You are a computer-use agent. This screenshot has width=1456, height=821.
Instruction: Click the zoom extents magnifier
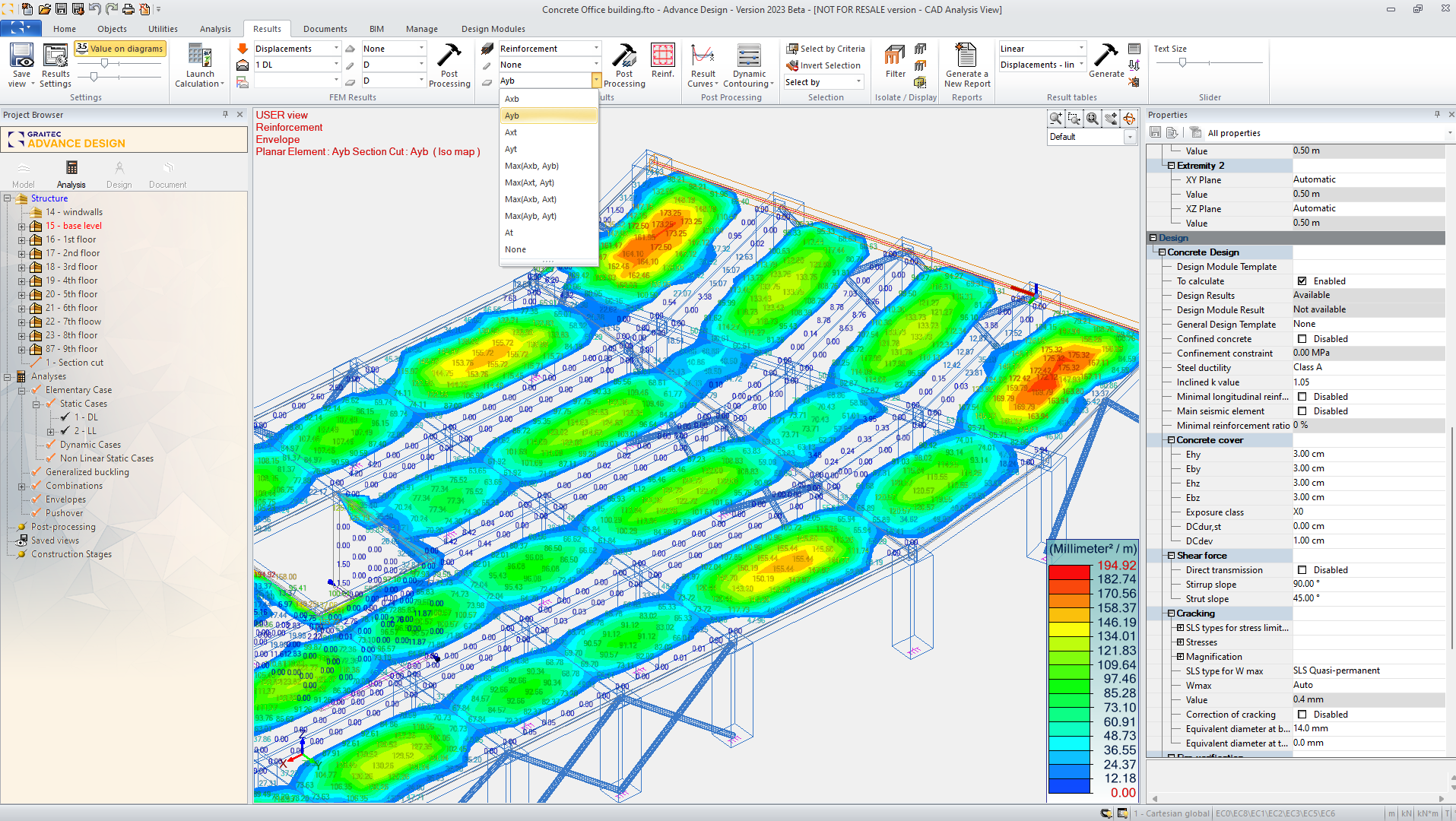tap(1093, 119)
